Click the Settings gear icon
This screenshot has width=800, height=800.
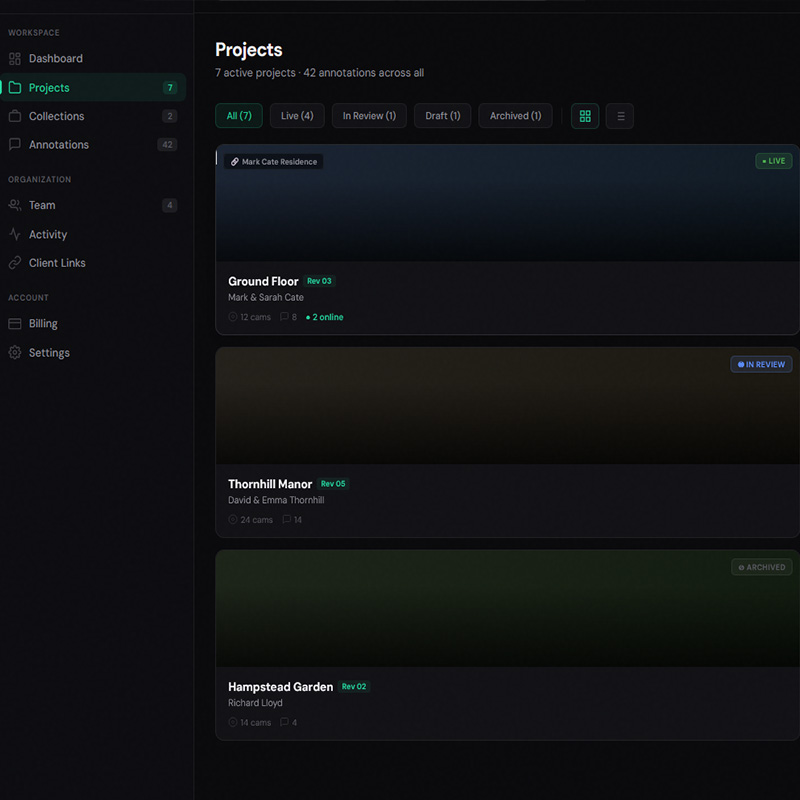(15, 353)
